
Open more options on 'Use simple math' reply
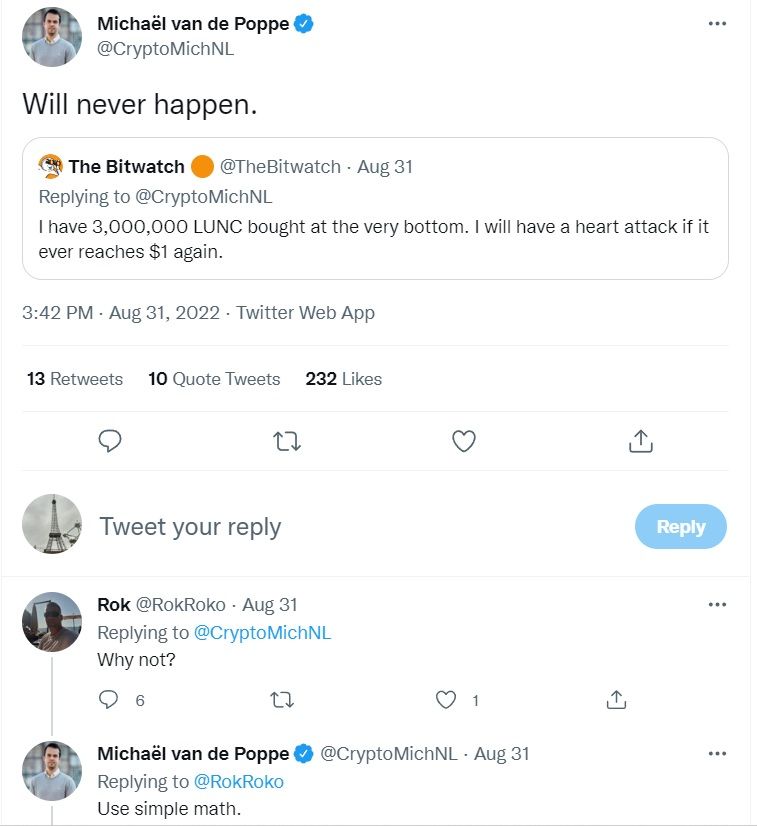pos(717,753)
